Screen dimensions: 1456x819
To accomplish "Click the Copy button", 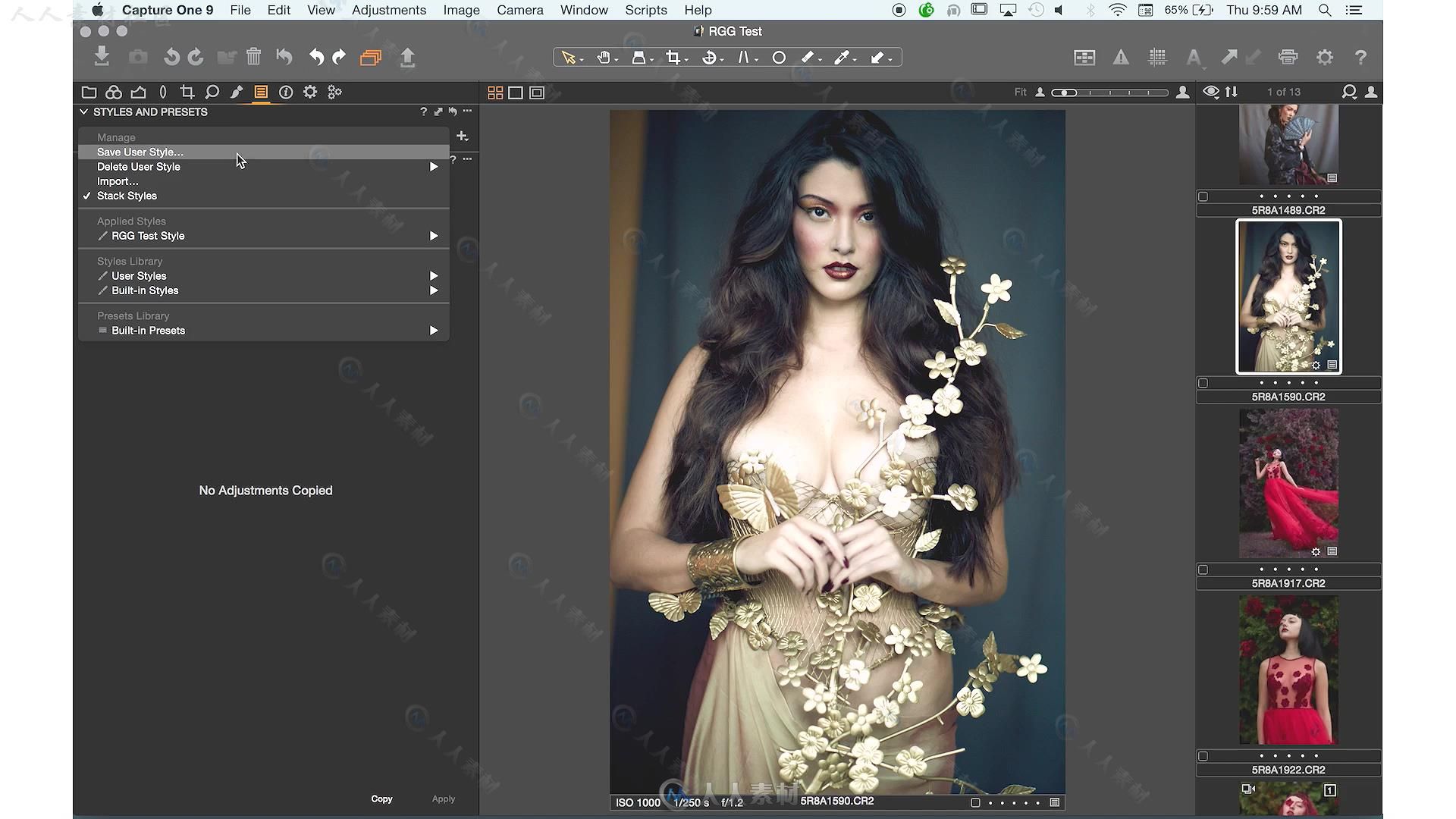I will pyautogui.click(x=381, y=799).
